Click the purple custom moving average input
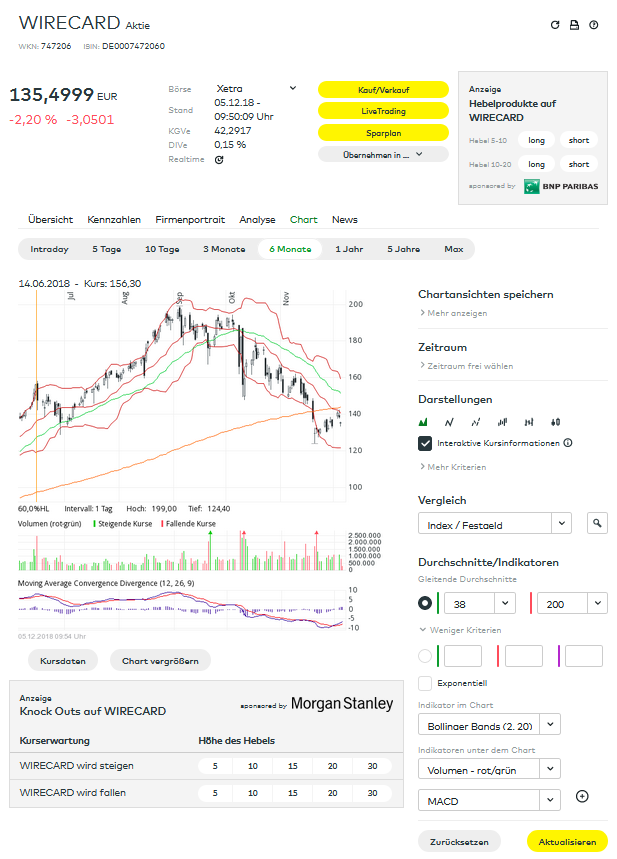 click(x=584, y=656)
